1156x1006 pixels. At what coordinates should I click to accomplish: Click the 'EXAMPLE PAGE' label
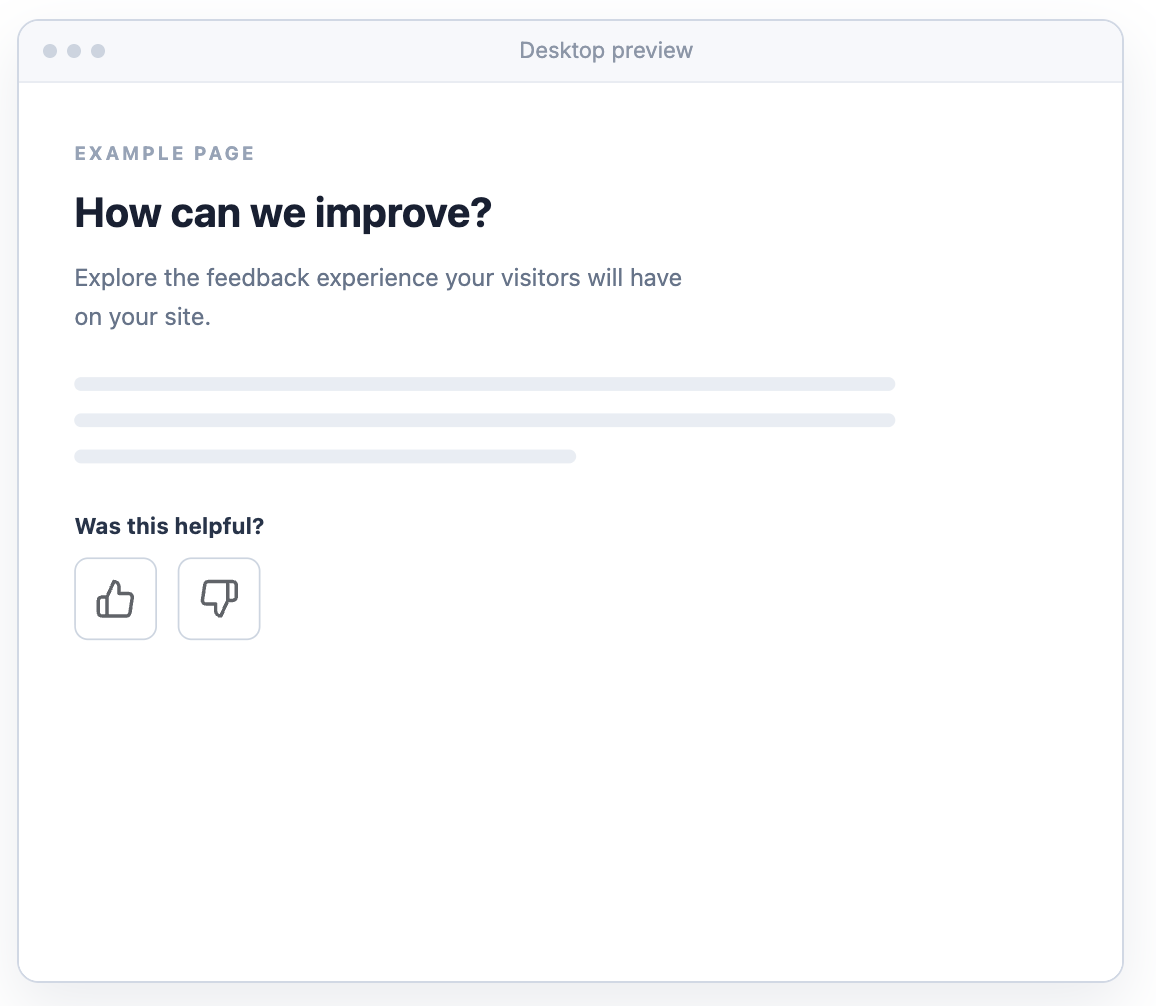pyautogui.click(x=165, y=153)
